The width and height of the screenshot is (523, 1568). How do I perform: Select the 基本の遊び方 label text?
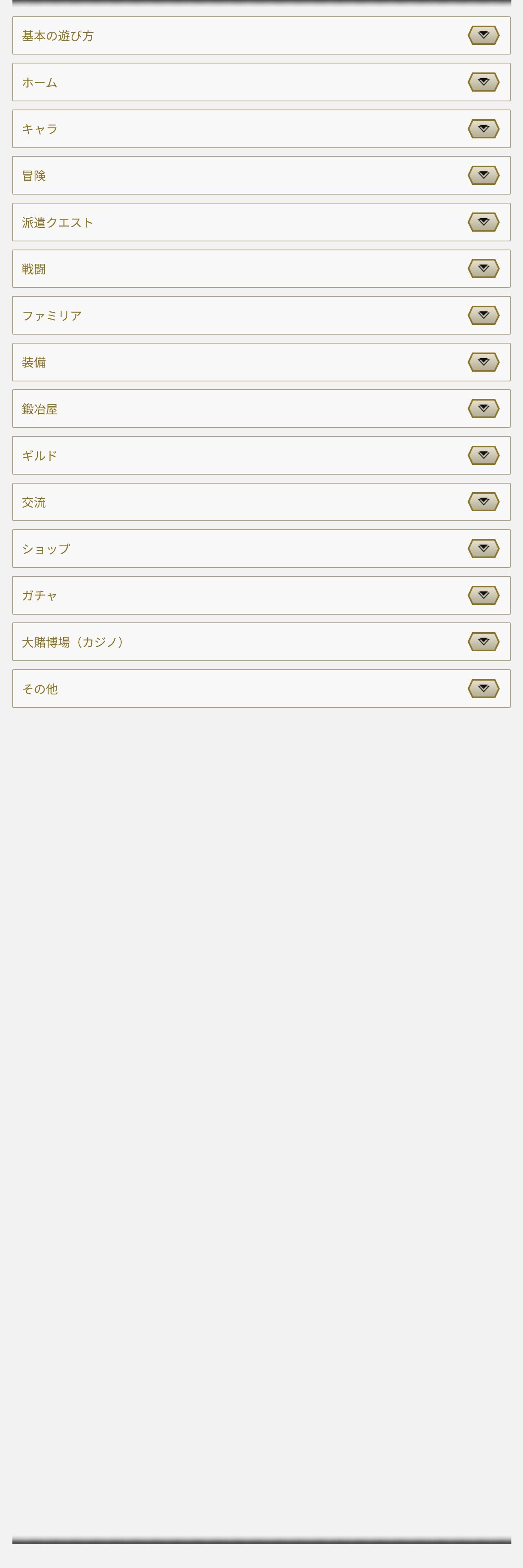58,36
